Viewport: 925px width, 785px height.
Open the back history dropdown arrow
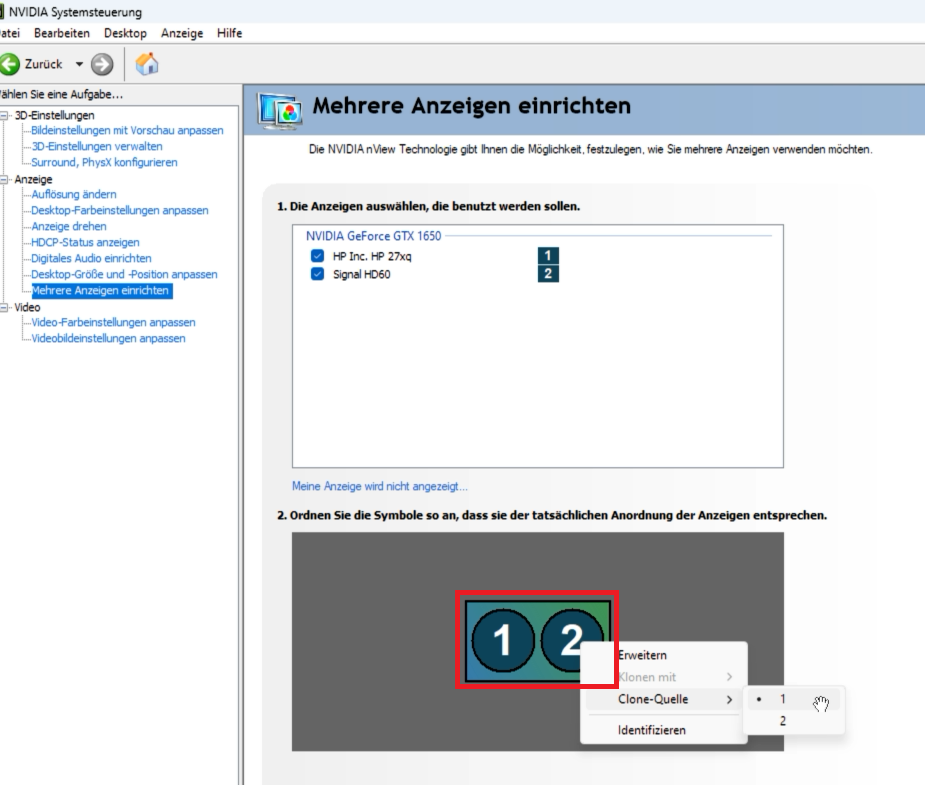point(79,64)
